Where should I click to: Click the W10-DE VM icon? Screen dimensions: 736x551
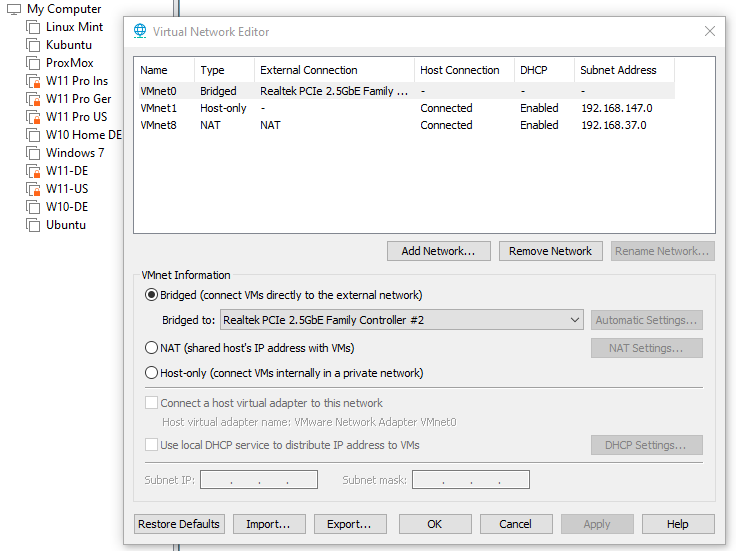coord(33,207)
